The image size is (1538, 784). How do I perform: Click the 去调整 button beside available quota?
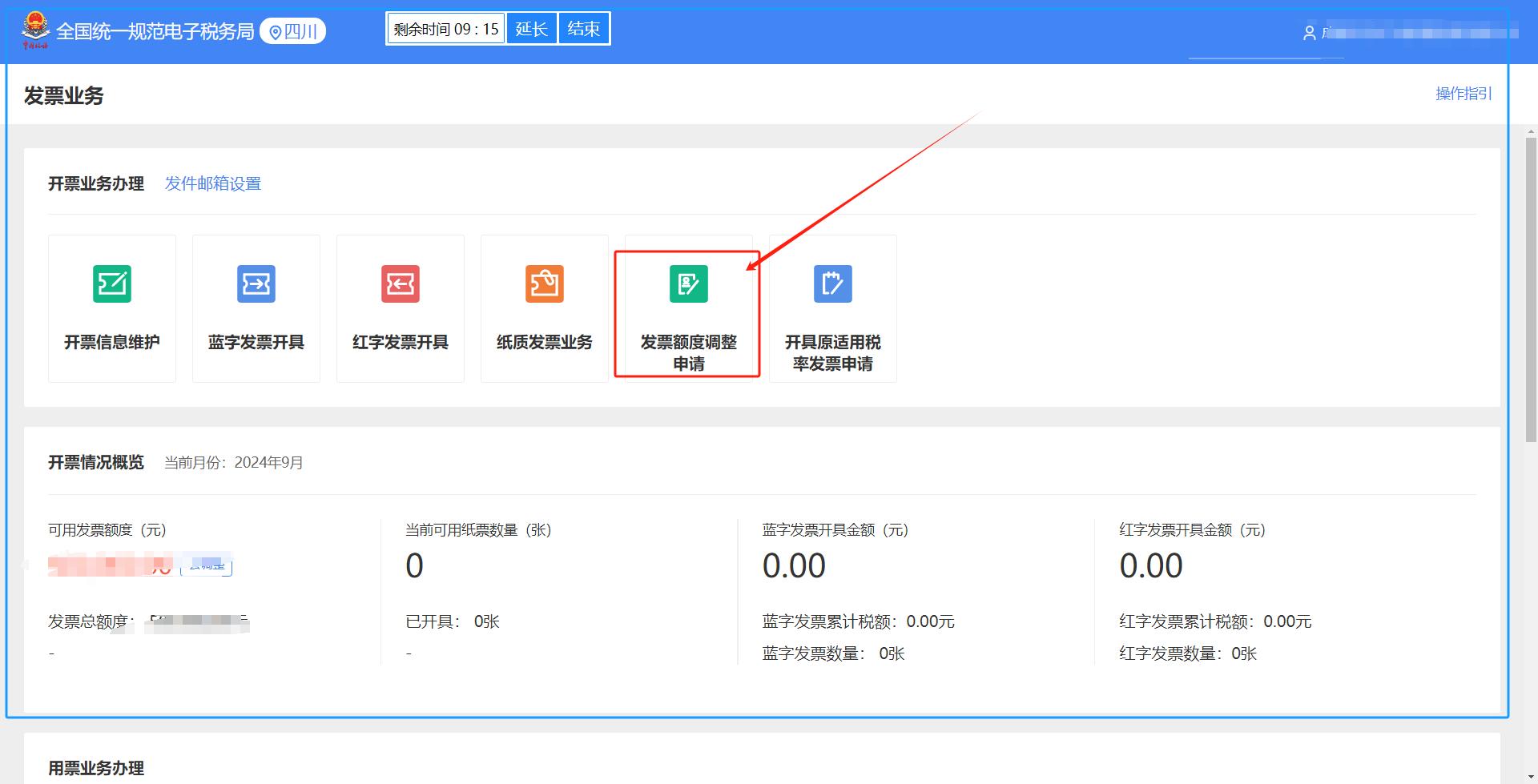tap(207, 566)
